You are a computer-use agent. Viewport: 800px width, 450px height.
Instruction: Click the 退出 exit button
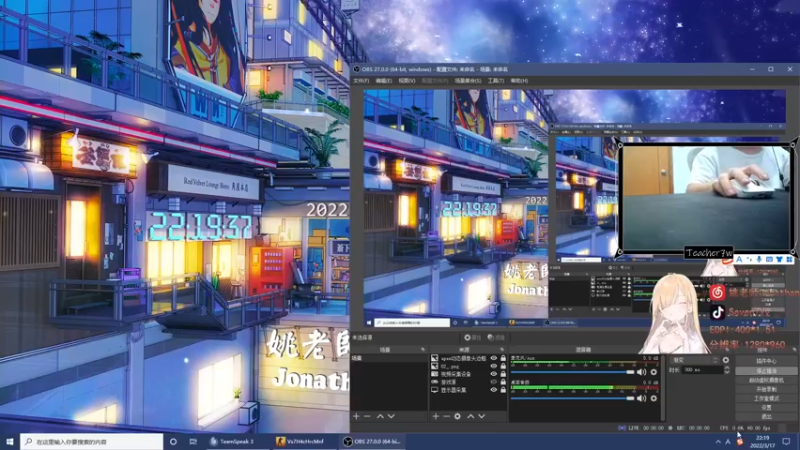766,417
